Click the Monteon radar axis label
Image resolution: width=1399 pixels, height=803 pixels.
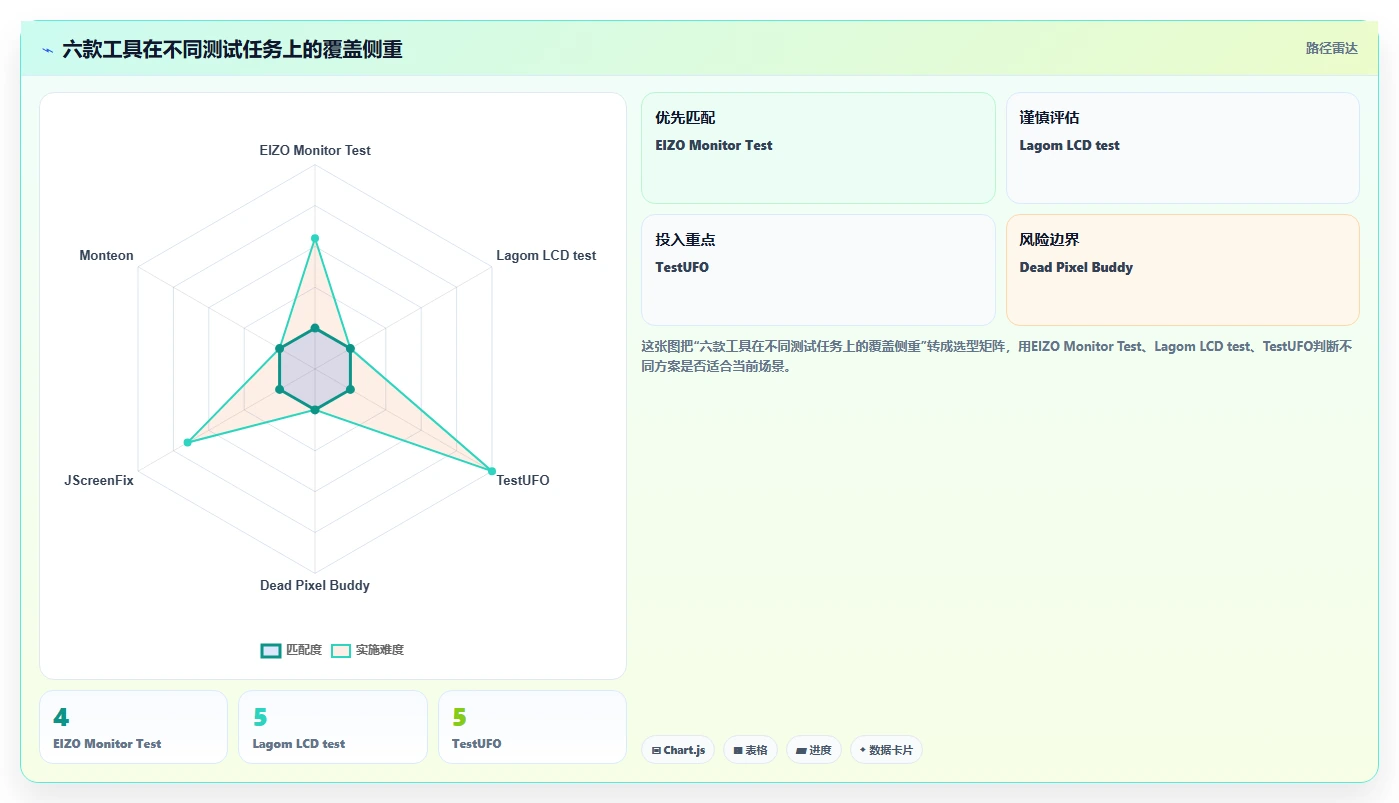pyautogui.click(x=106, y=255)
